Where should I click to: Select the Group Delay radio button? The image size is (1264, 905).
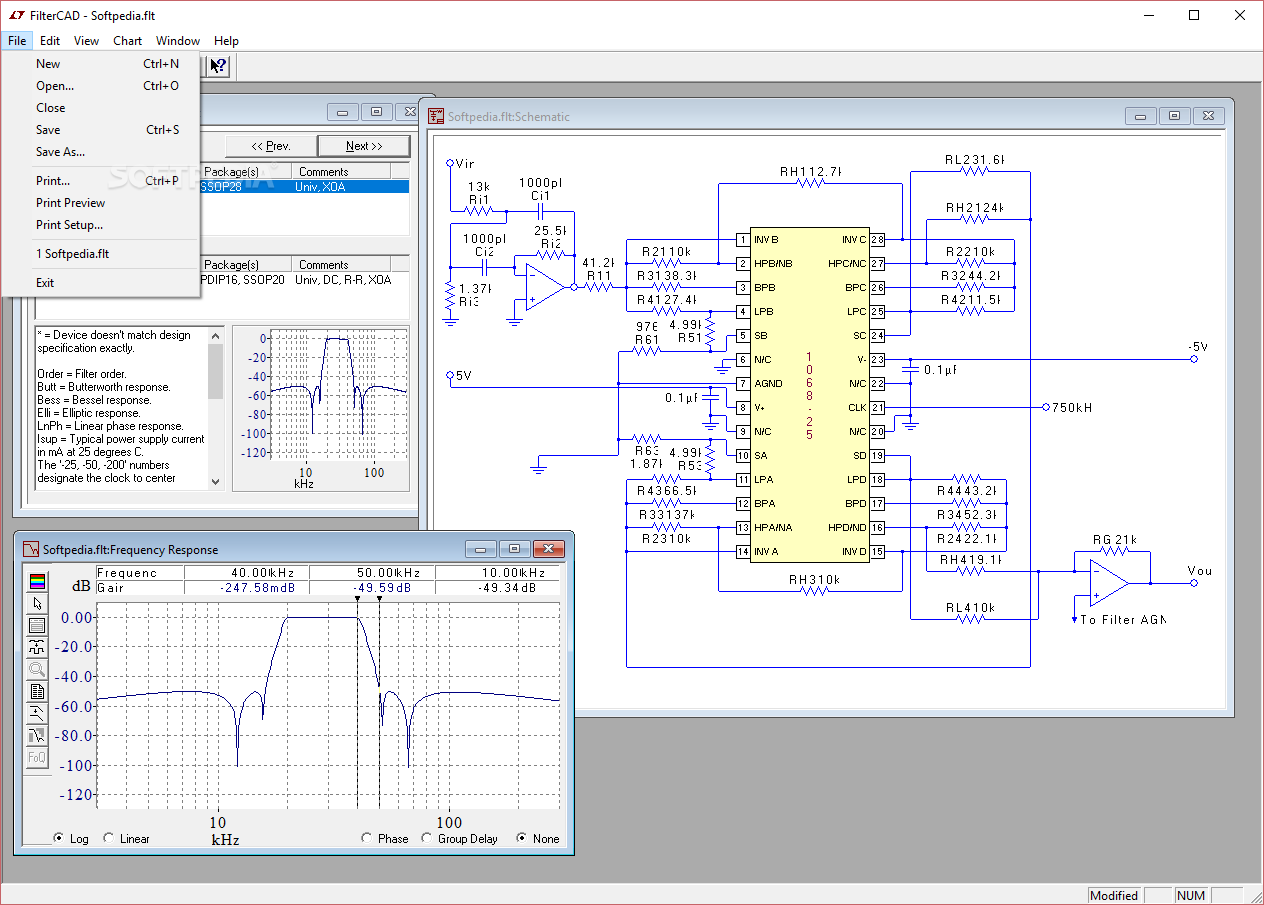click(427, 838)
